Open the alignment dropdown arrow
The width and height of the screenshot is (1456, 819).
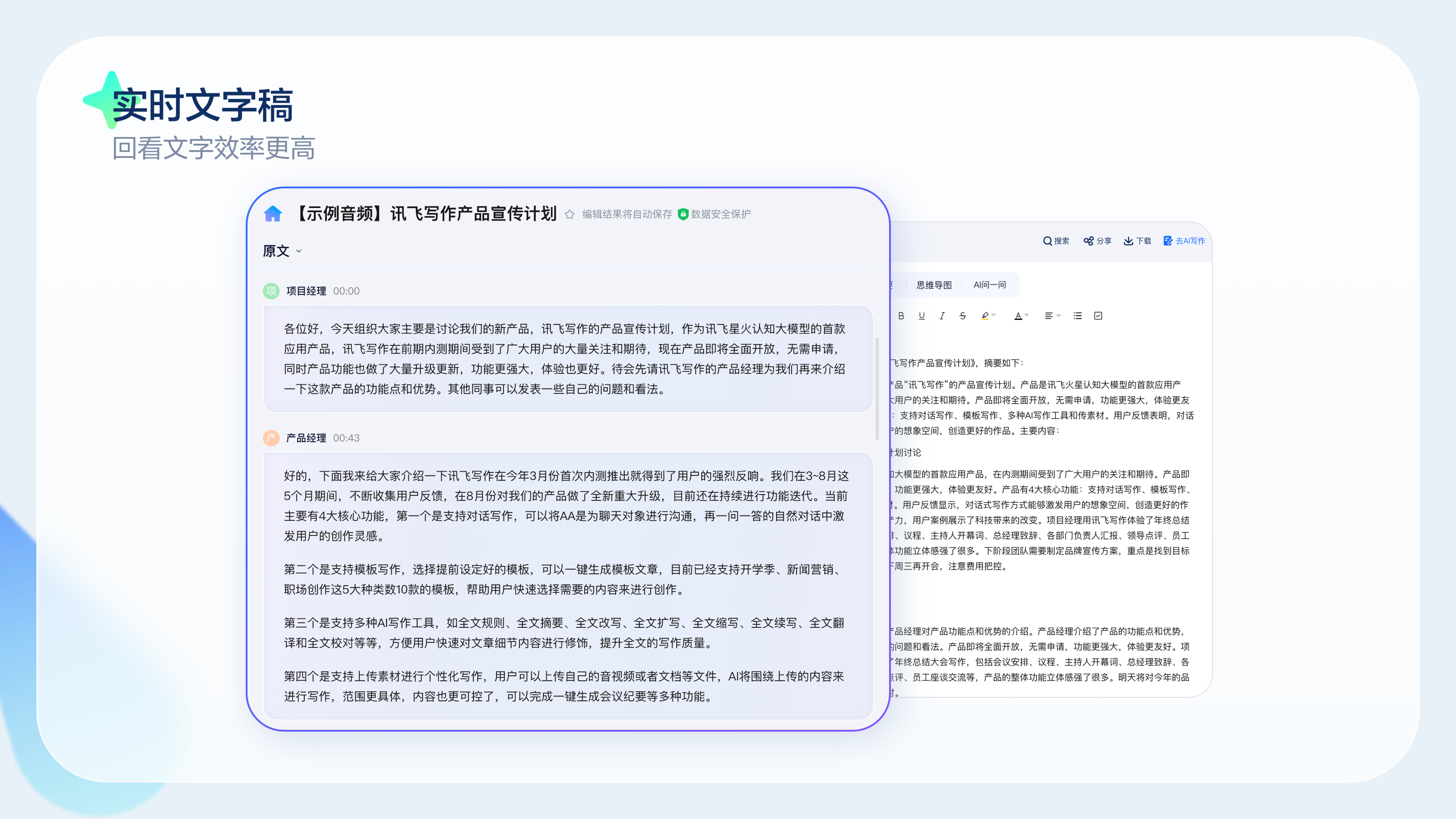click(x=1059, y=315)
